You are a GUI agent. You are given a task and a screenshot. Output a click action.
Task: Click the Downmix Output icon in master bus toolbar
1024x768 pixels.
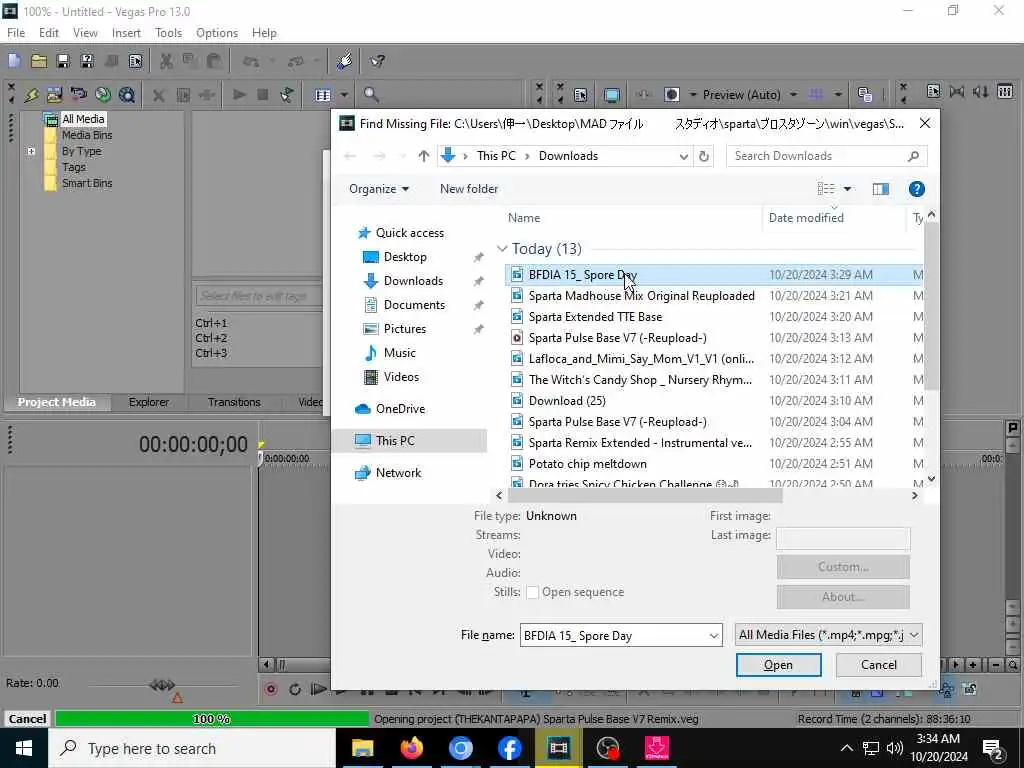pyautogui.click(x=957, y=91)
